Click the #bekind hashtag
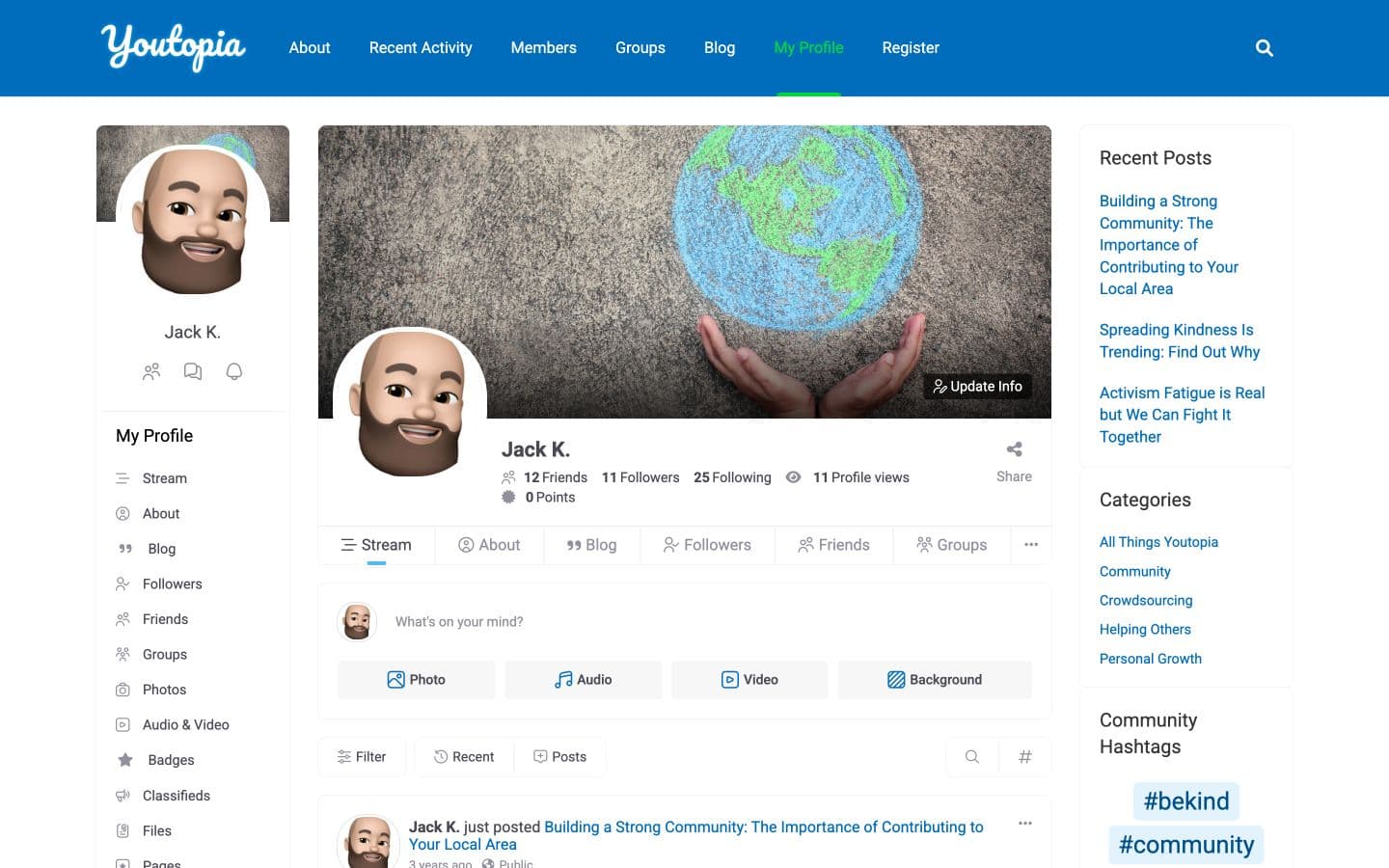1389x868 pixels. click(1186, 801)
